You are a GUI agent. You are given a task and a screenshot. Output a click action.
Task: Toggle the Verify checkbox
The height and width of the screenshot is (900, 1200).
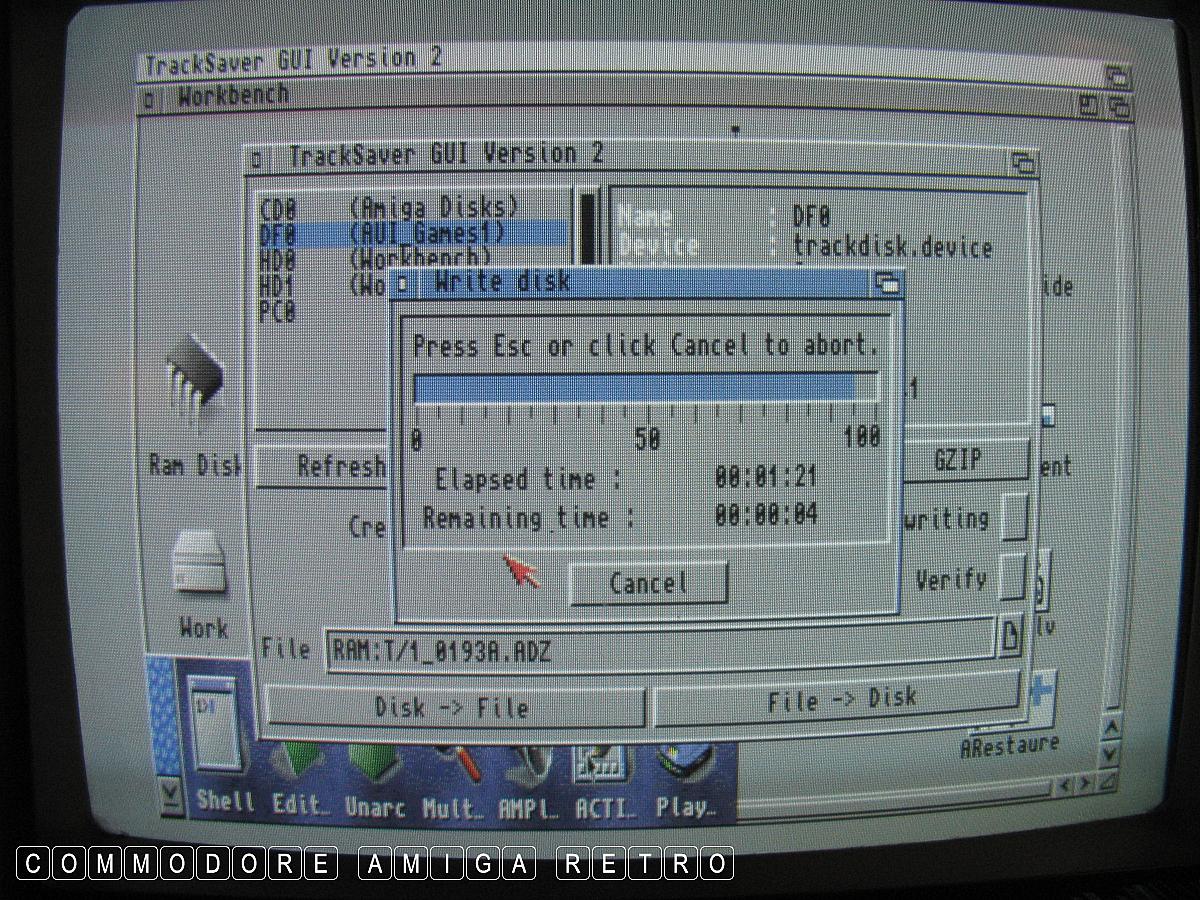1013,578
